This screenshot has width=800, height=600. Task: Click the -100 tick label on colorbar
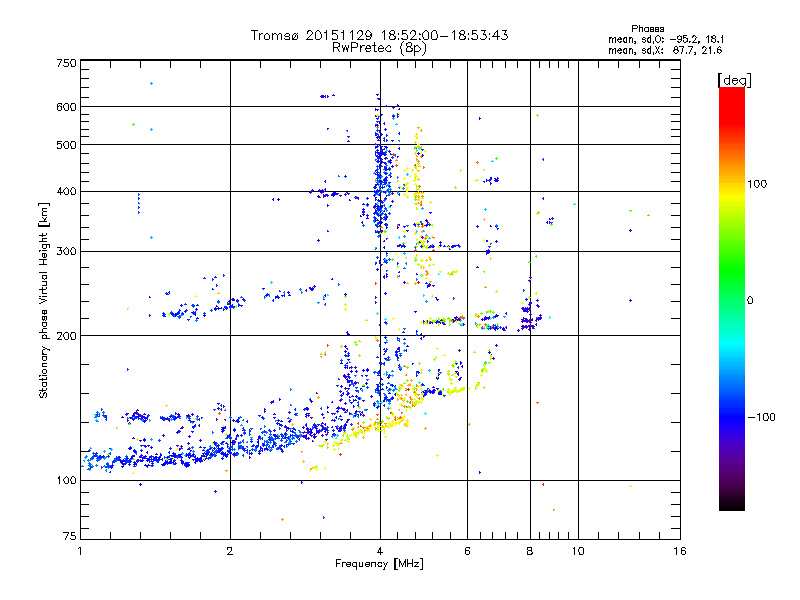(x=760, y=416)
